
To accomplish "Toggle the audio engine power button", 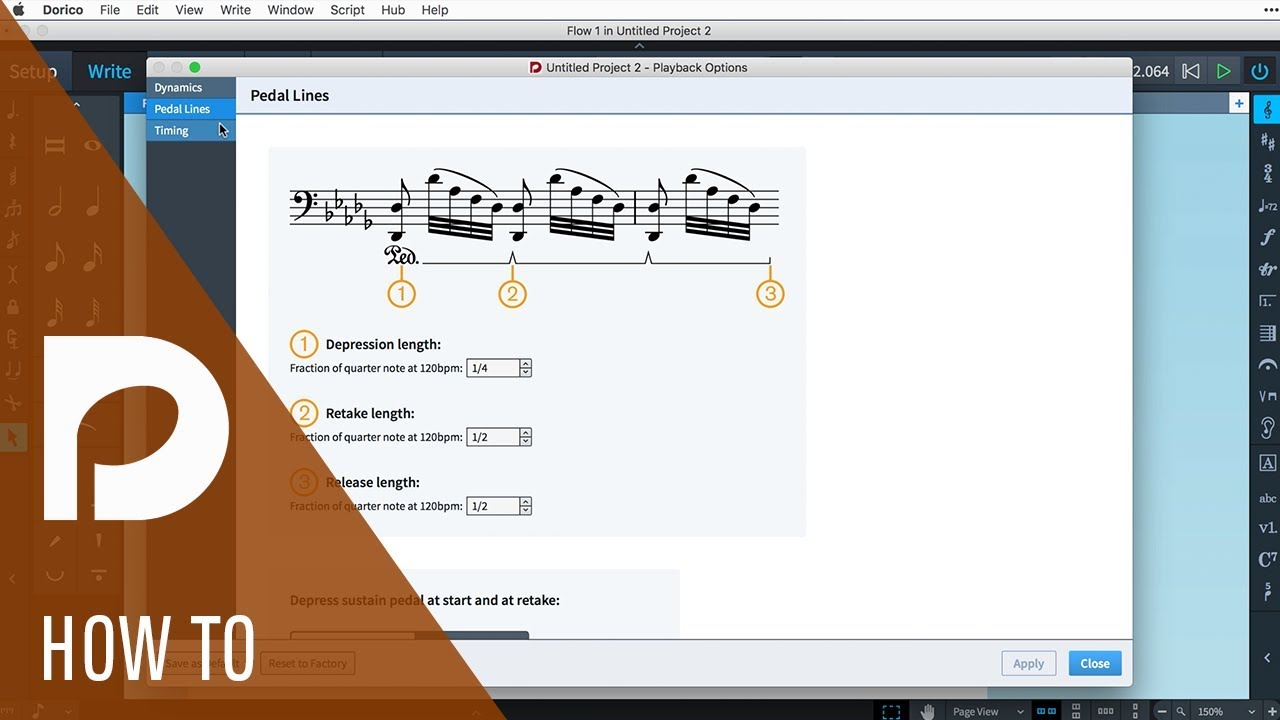I will pos(1259,71).
